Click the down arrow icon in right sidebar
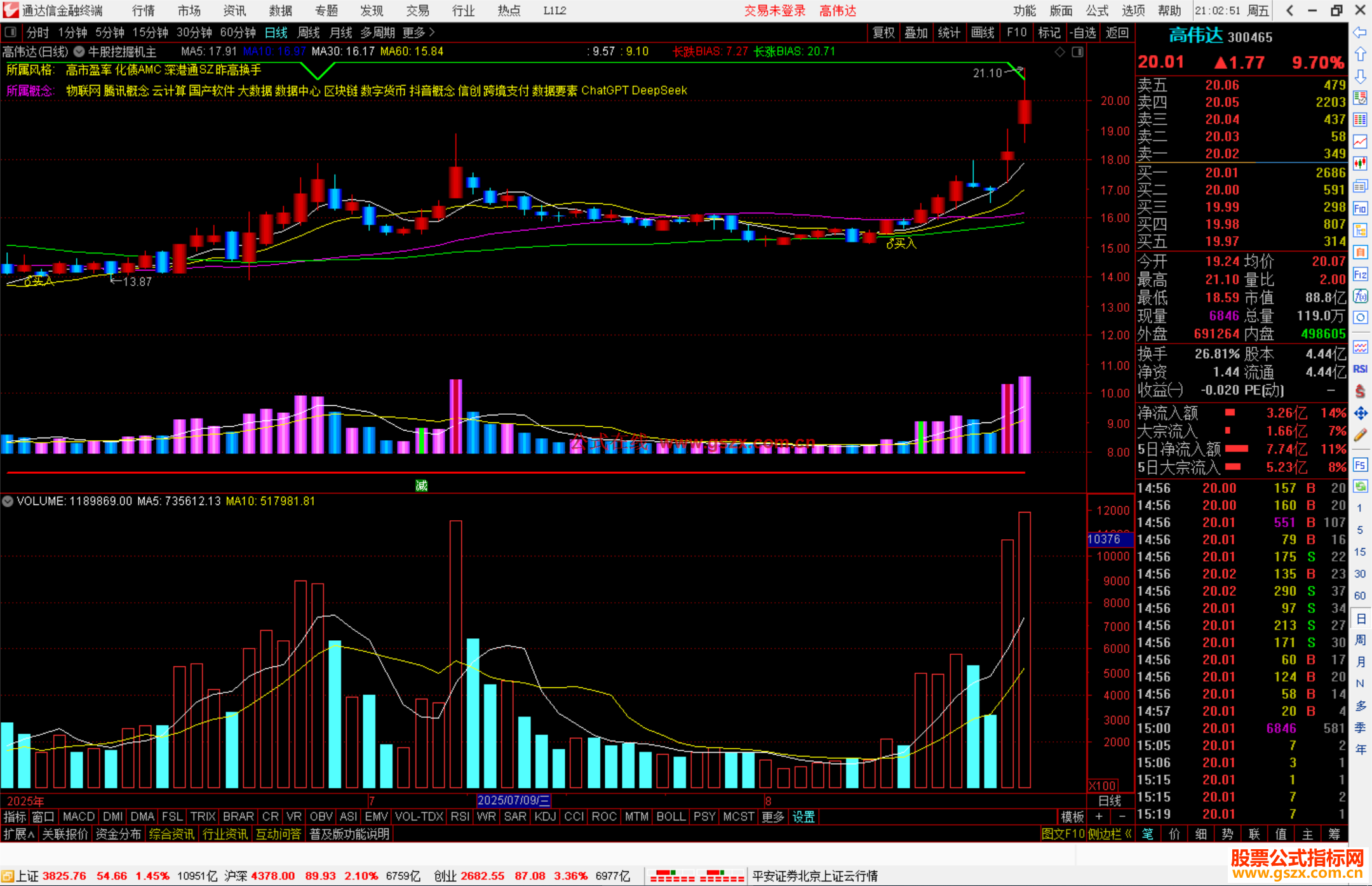Viewport: 1372px width, 886px height. coord(1360,76)
